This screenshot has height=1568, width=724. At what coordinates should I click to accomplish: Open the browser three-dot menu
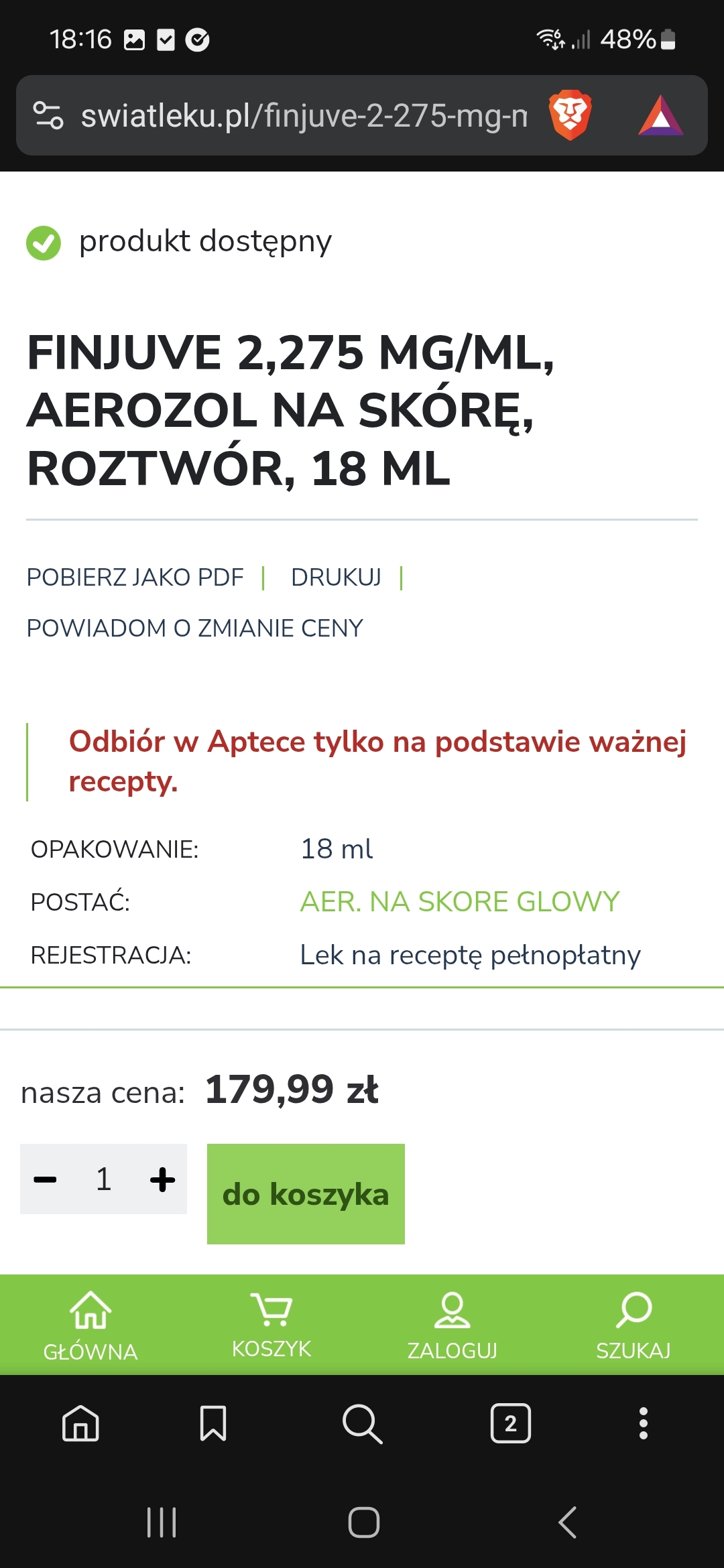tap(644, 1423)
